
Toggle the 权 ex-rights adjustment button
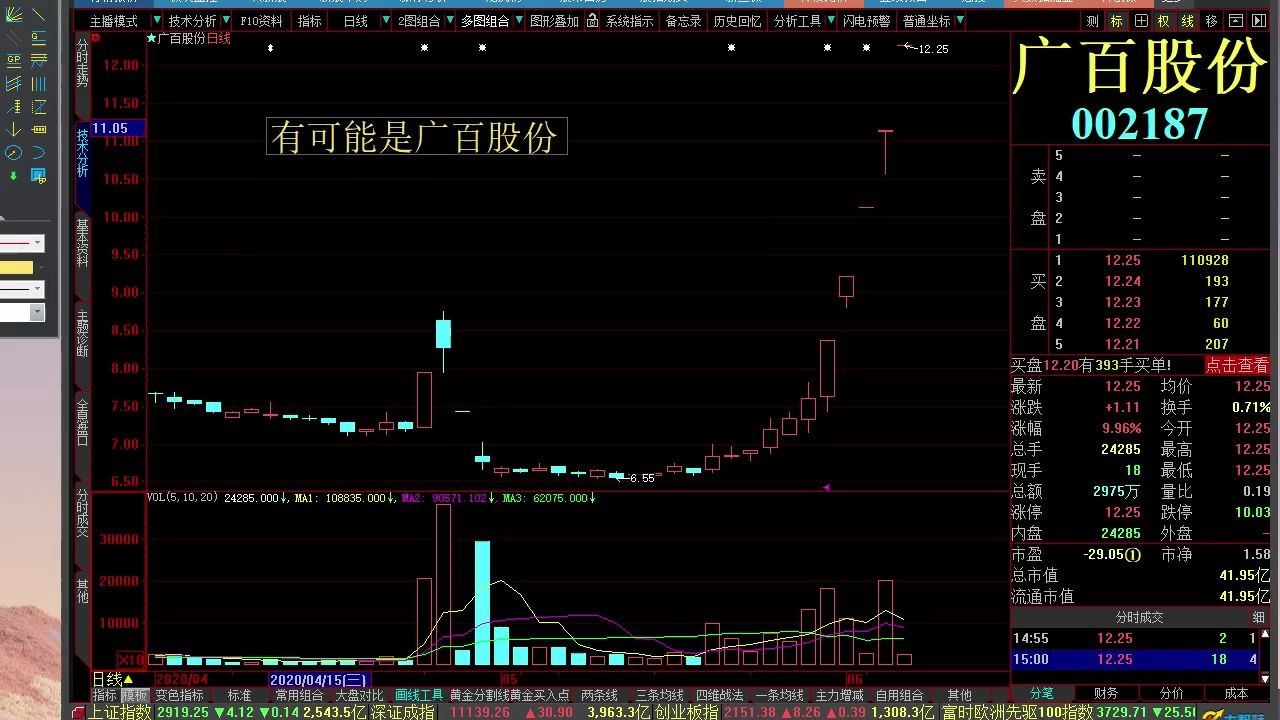click(x=1164, y=21)
